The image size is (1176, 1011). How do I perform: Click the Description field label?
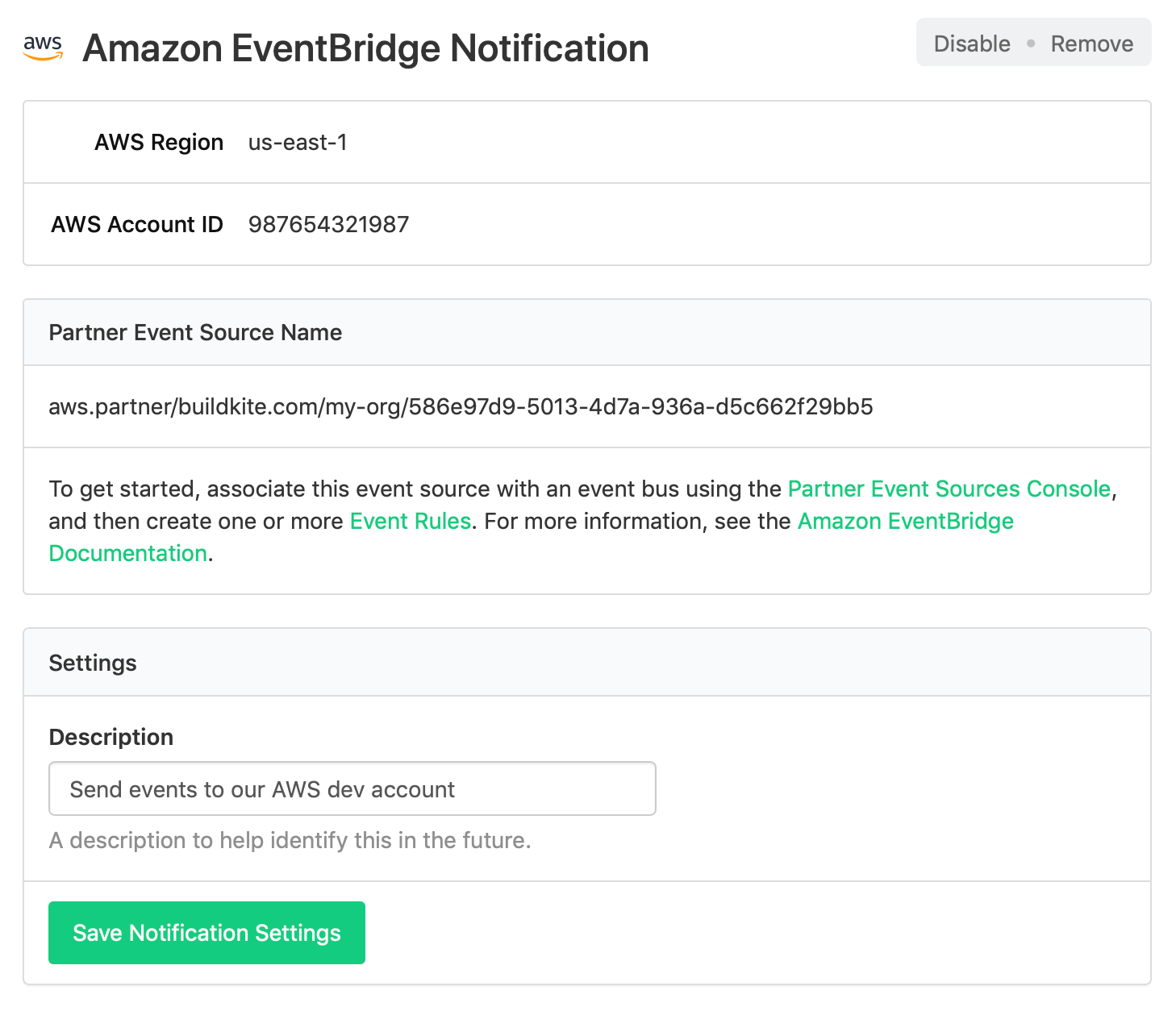click(111, 736)
